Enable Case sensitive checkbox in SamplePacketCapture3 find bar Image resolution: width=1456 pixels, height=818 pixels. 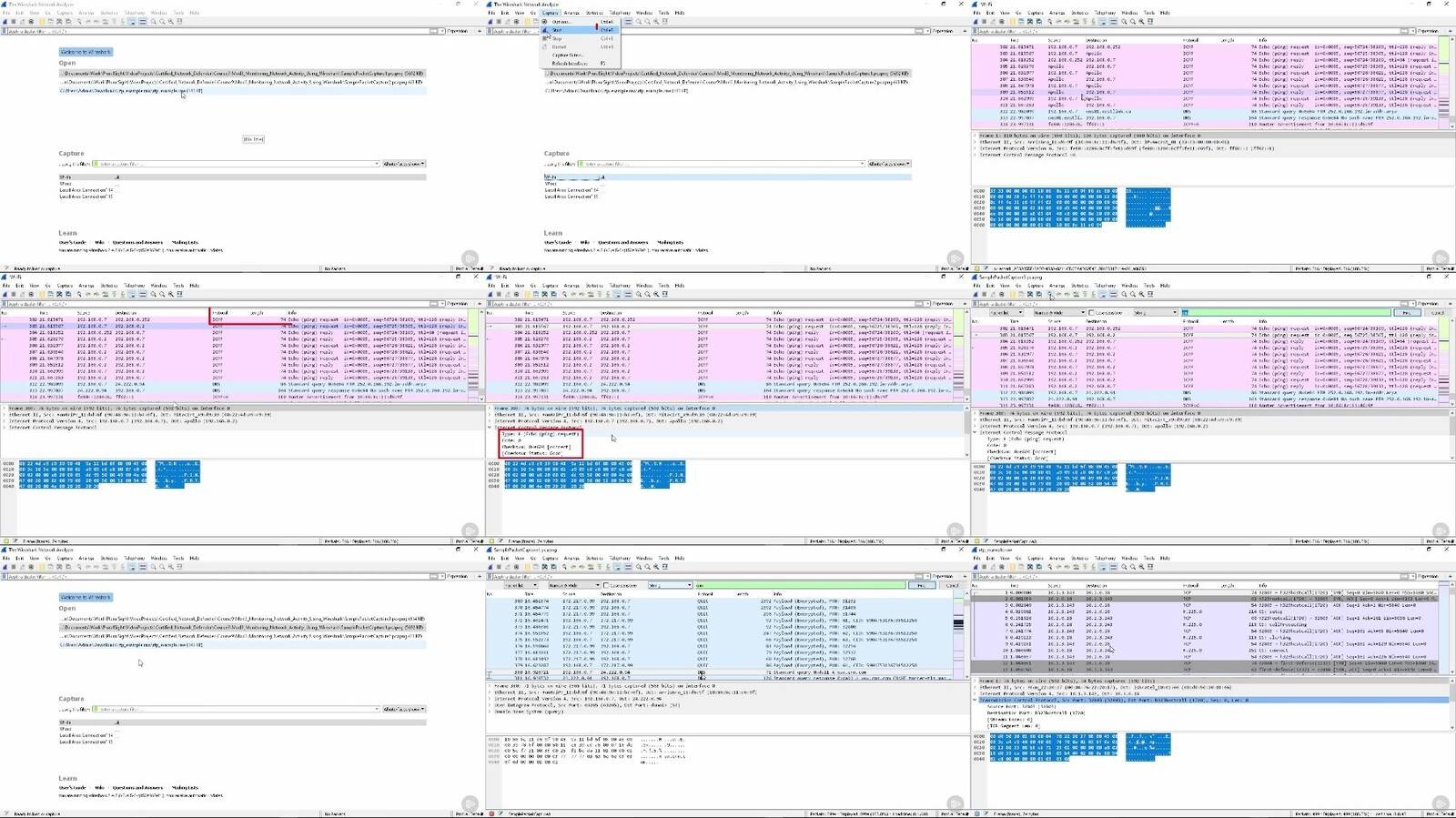(1091, 313)
